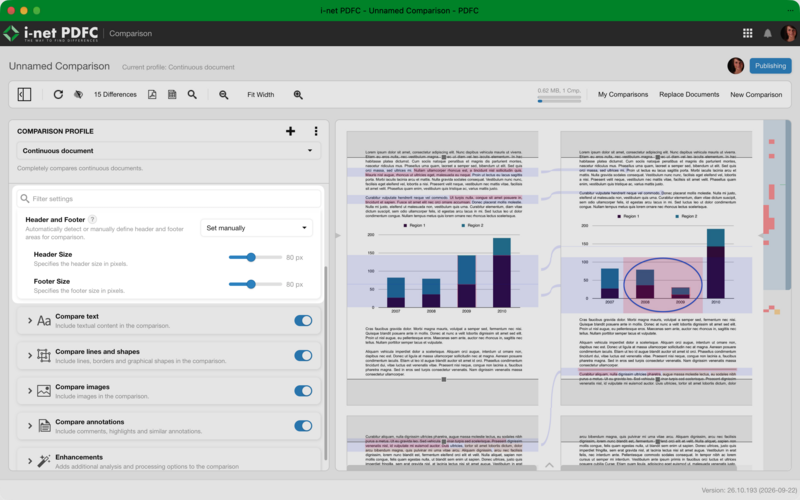Adjust the Footer Size slider
The height and width of the screenshot is (500, 800).
pyautogui.click(x=255, y=284)
